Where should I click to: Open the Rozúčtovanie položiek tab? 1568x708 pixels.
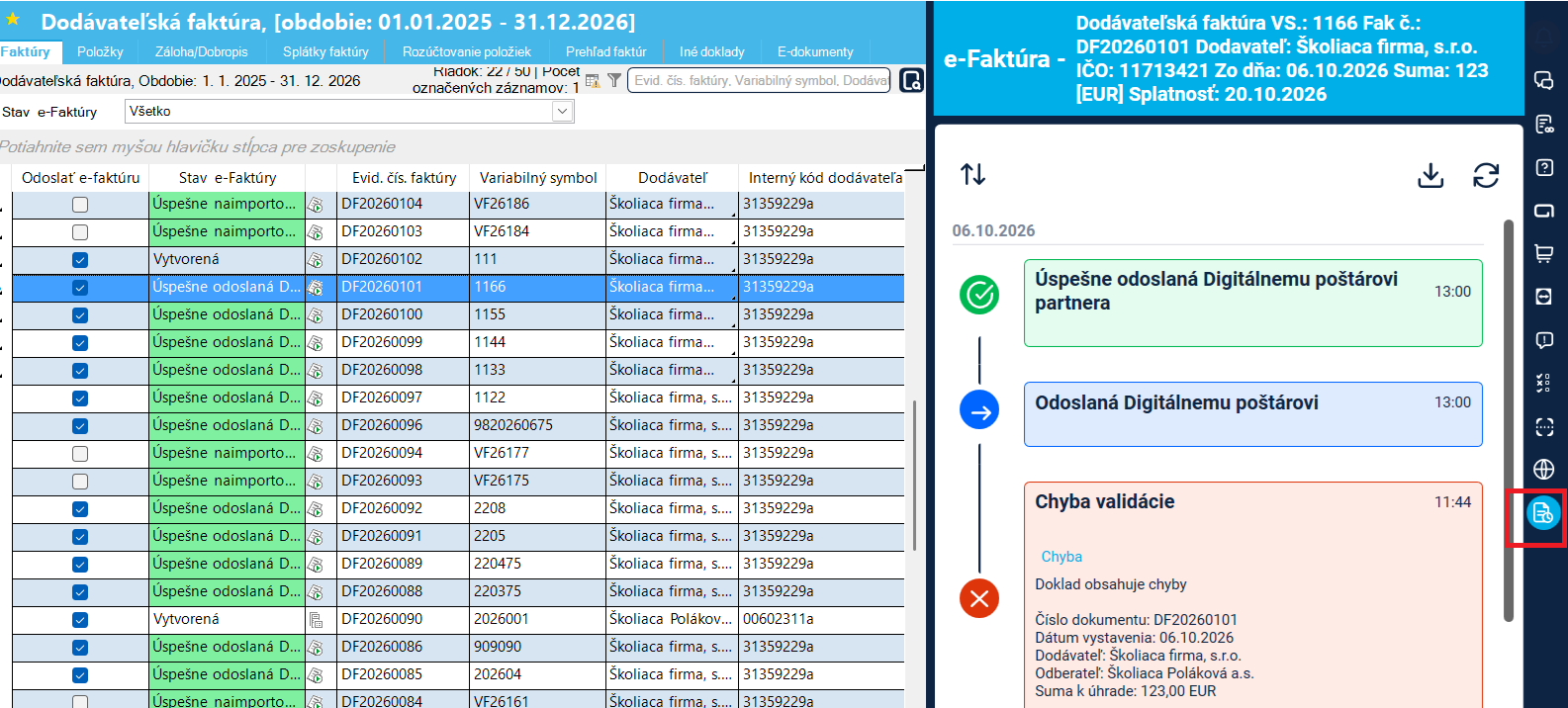[x=467, y=51]
